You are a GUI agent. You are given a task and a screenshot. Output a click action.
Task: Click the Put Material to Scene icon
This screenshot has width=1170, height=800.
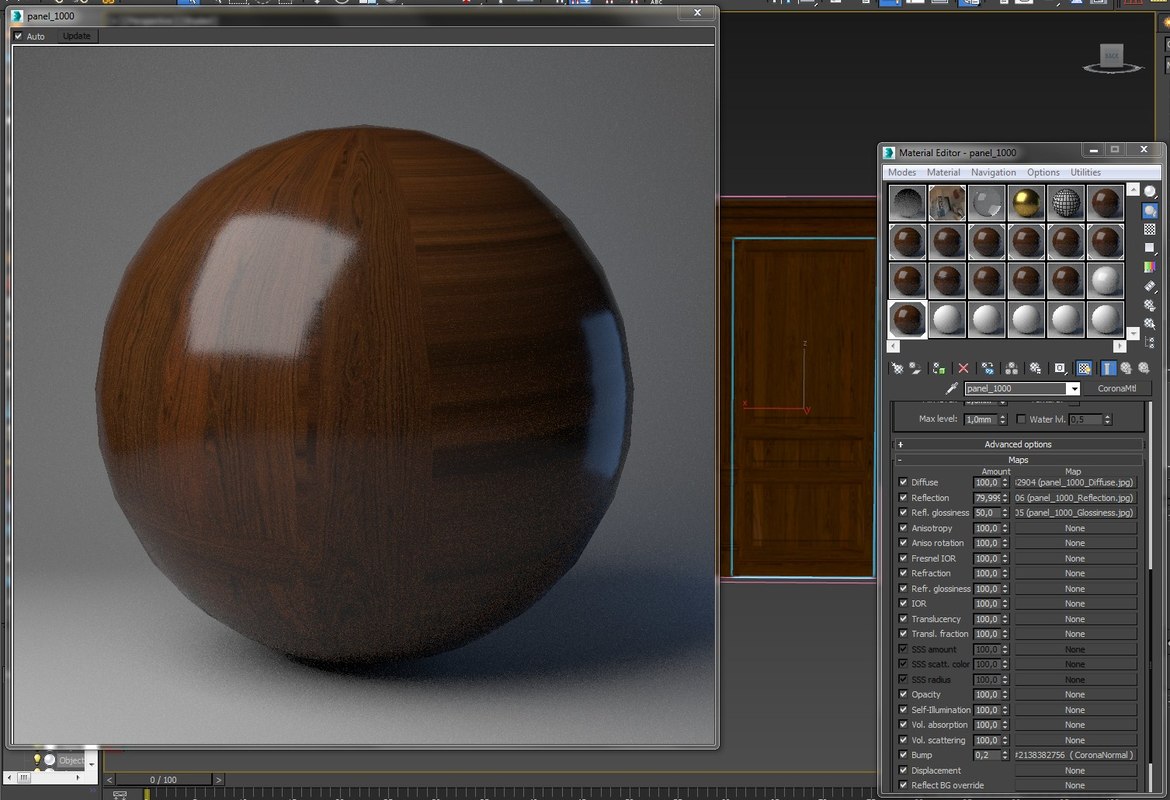[x=916, y=369]
